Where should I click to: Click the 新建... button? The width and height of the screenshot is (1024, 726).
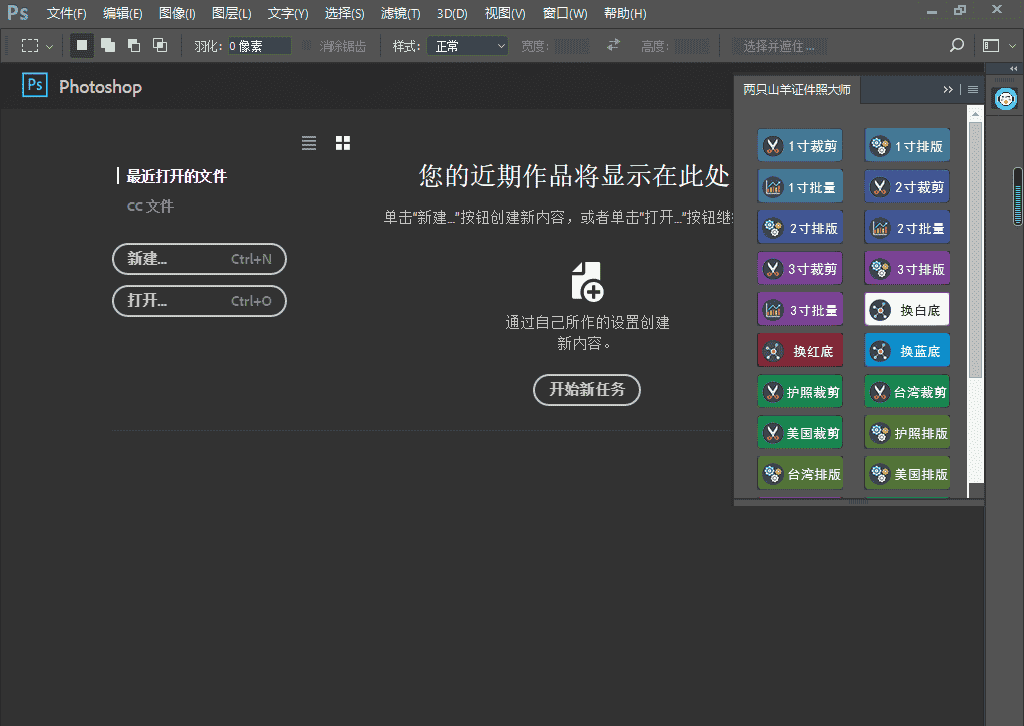(x=199, y=259)
